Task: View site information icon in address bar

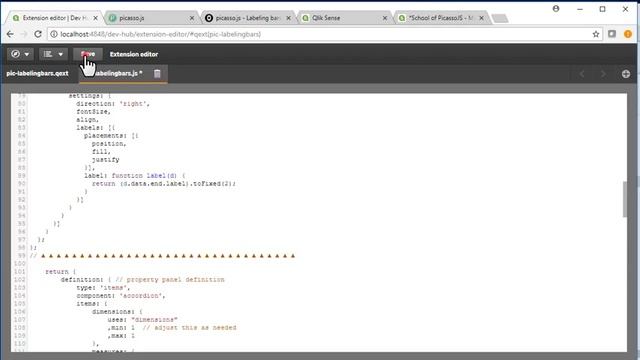Action: click(54, 34)
